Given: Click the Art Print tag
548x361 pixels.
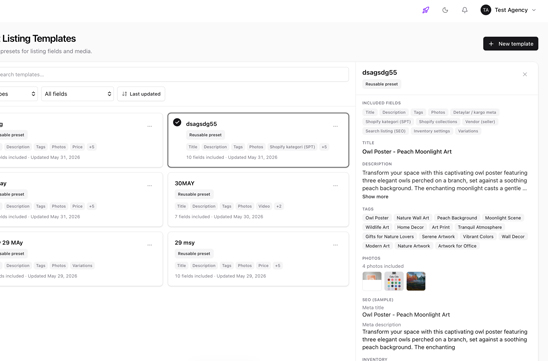Looking at the screenshot, I should pos(441,227).
